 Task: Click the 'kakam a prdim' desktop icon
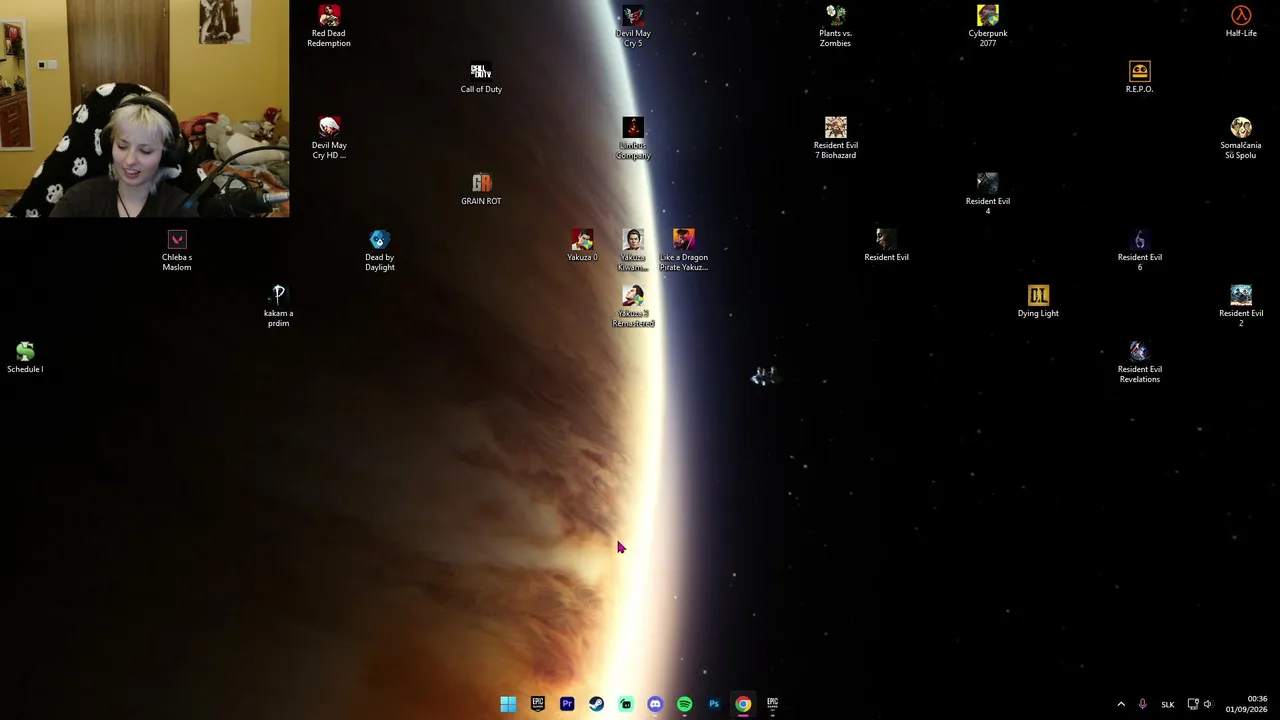(278, 306)
